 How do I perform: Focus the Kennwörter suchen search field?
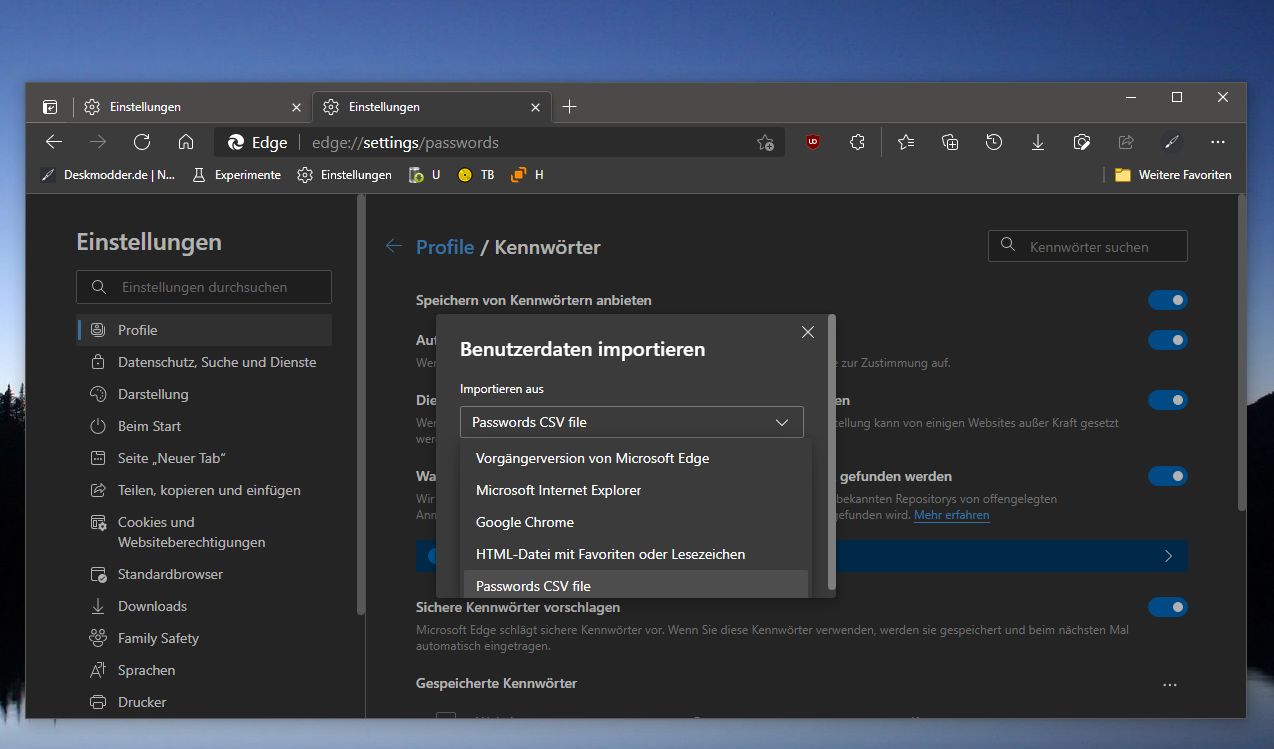tap(1088, 246)
